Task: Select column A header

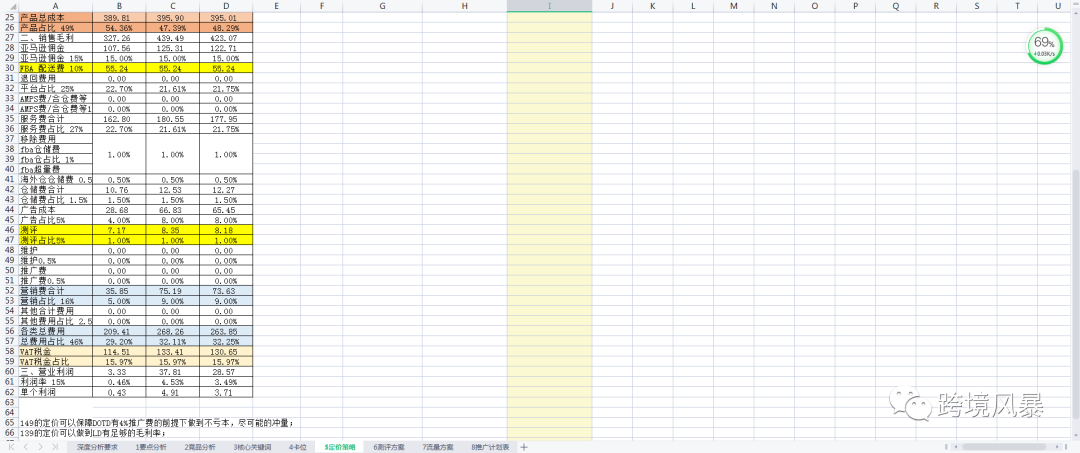Action: 56,6
